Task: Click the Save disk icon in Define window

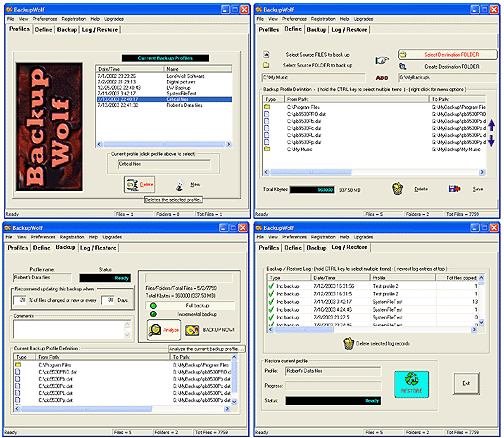Action: [x=454, y=189]
